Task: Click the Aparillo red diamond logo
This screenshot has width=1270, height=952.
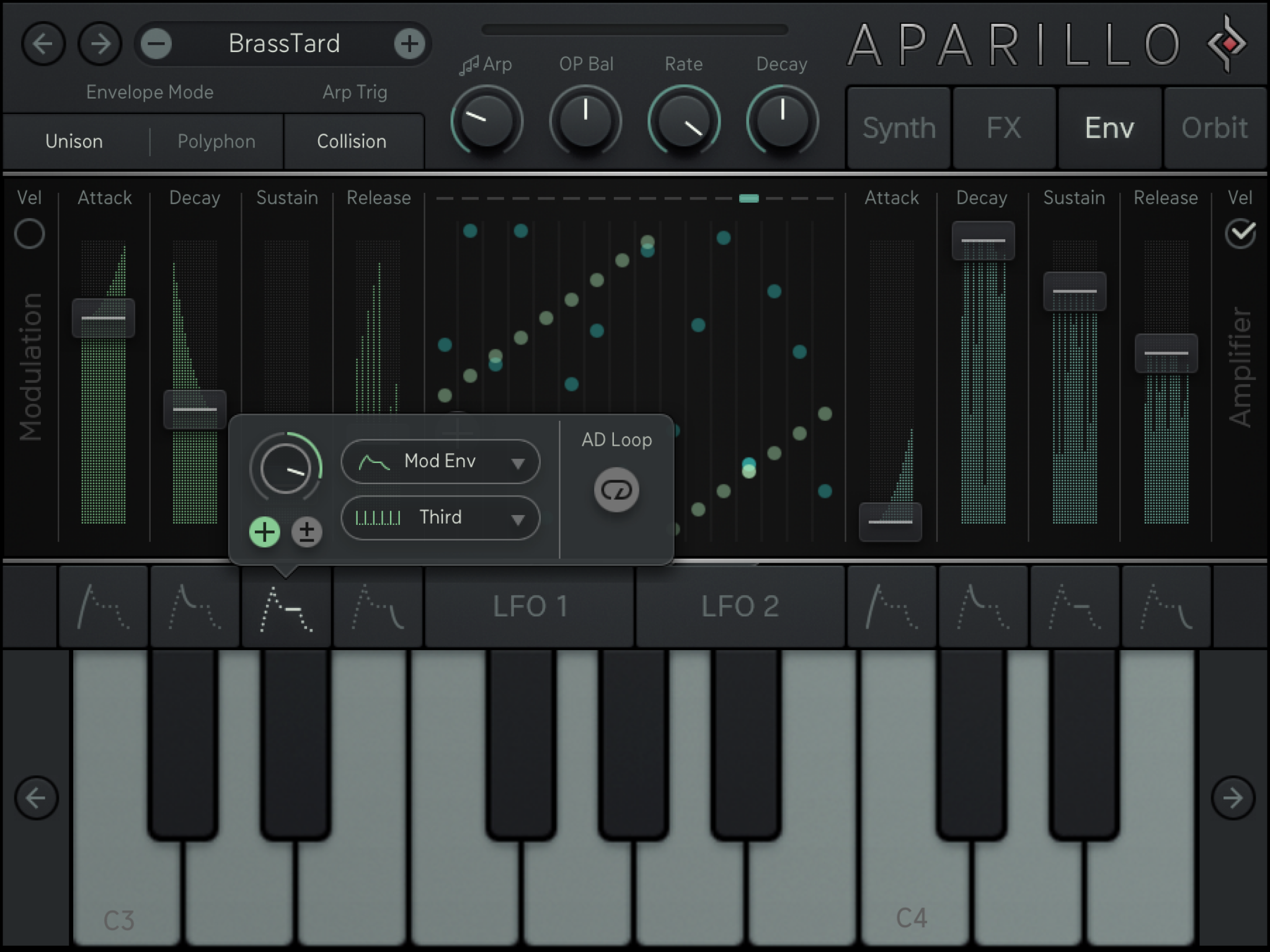Action: click(1229, 43)
